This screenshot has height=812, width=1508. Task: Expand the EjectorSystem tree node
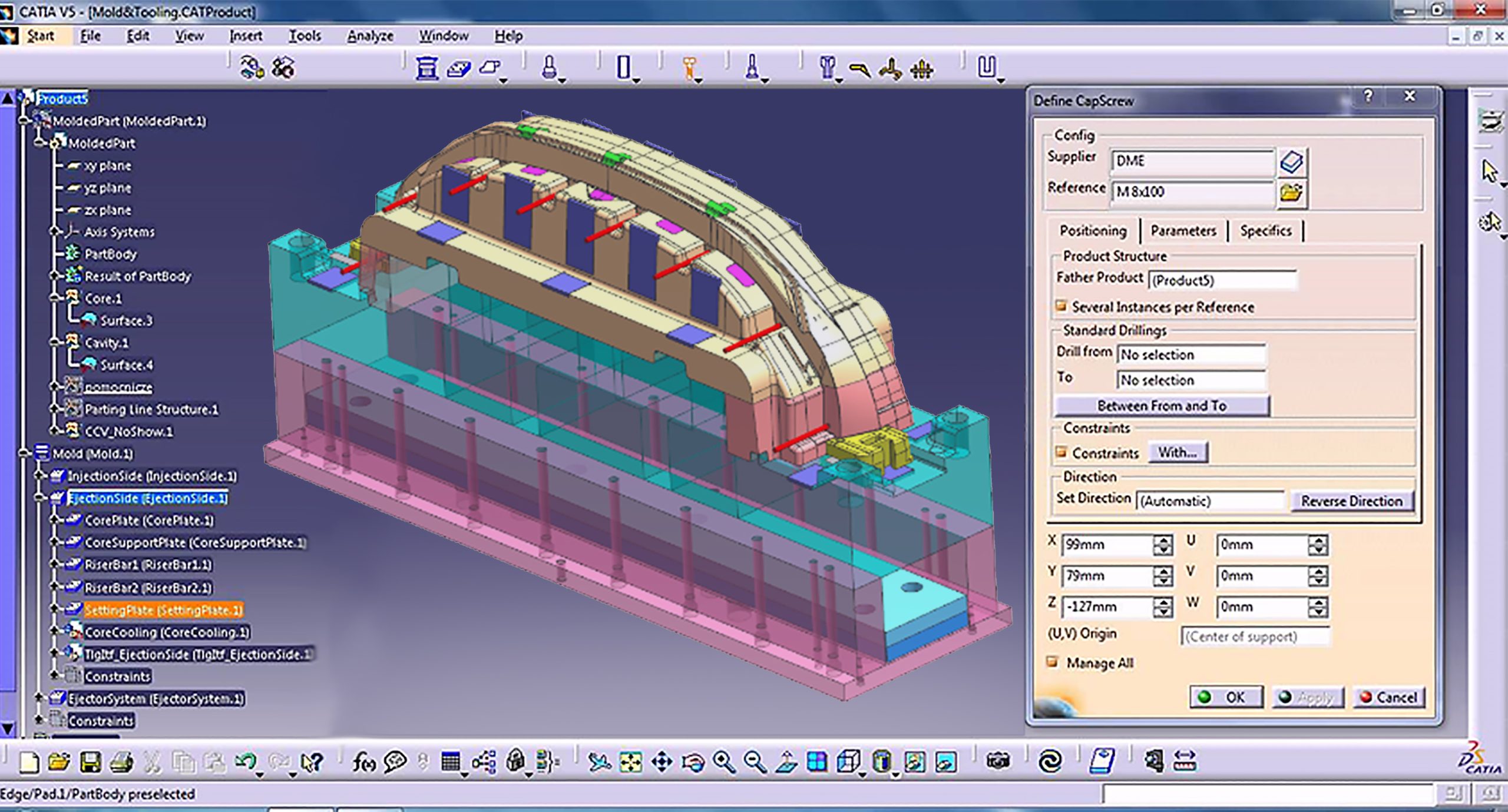[x=40, y=698]
